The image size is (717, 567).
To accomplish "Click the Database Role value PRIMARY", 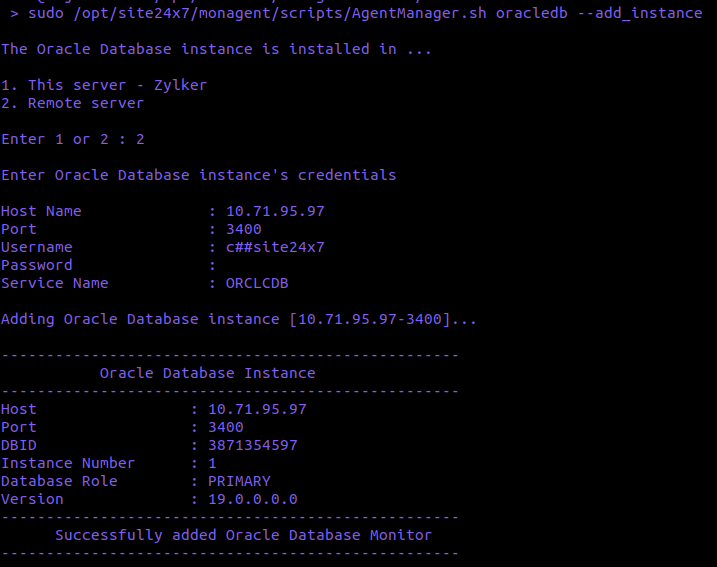I will pyautogui.click(x=239, y=481).
